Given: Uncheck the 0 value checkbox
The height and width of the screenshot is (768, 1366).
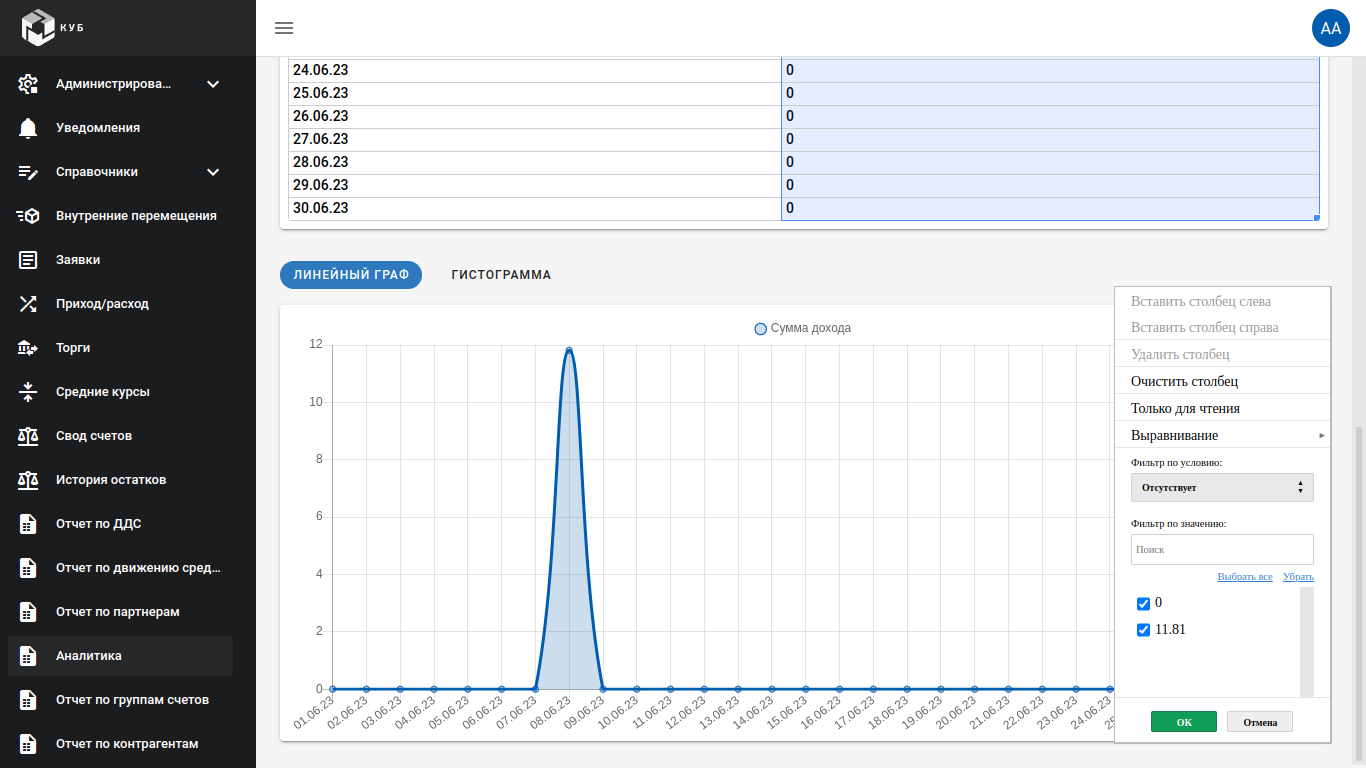Looking at the screenshot, I should click(1143, 604).
